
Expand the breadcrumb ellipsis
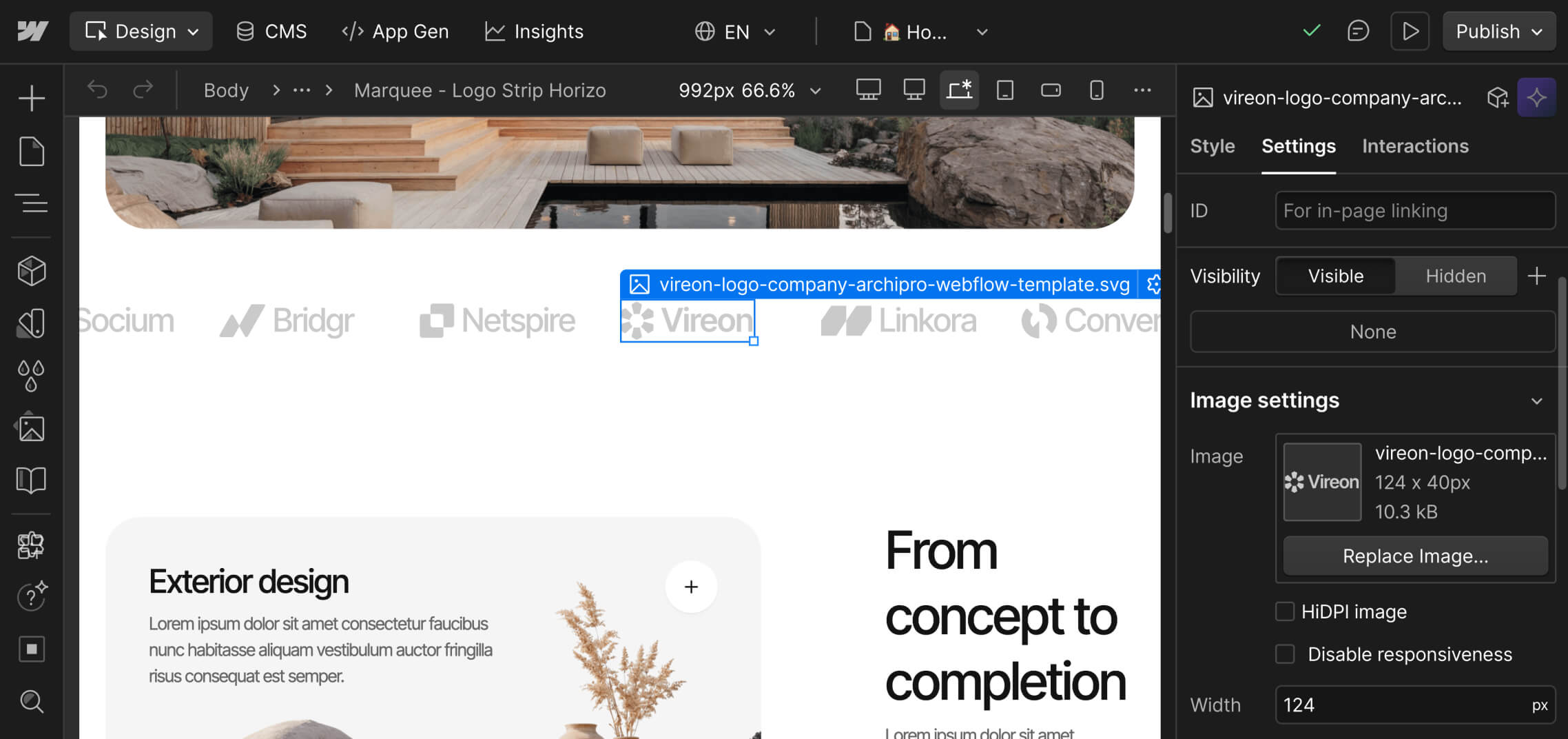[x=302, y=90]
